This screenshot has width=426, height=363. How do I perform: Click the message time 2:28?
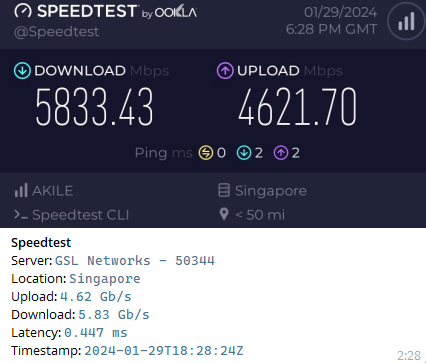pyautogui.click(x=409, y=356)
